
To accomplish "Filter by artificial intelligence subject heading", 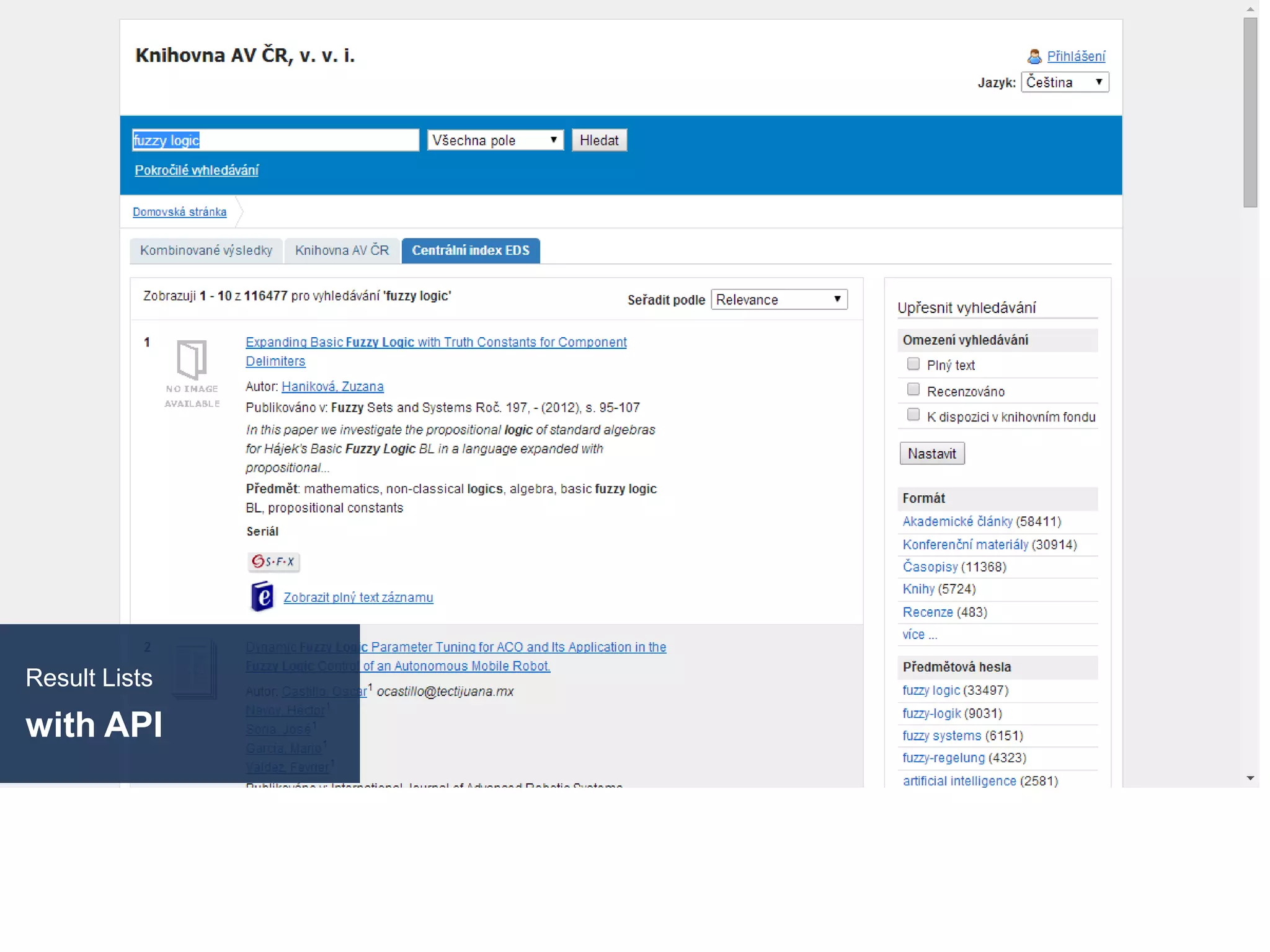I will pyautogui.click(x=959, y=781).
